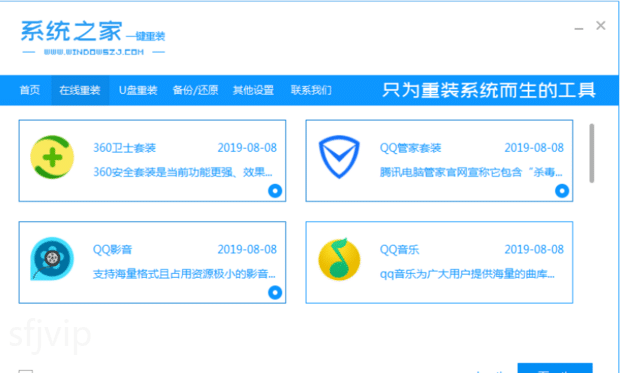Click the 2019-08-08 date on 360卫士套装 card
Image resolution: width=620 pixels, height=373 pixels.
[247, 148]
